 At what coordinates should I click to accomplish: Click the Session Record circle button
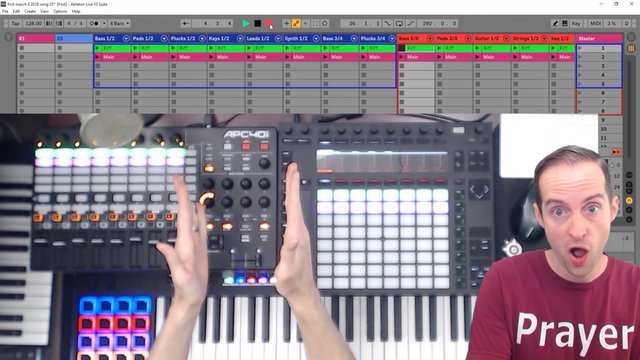pyautogui.click(x=325, y=24)
